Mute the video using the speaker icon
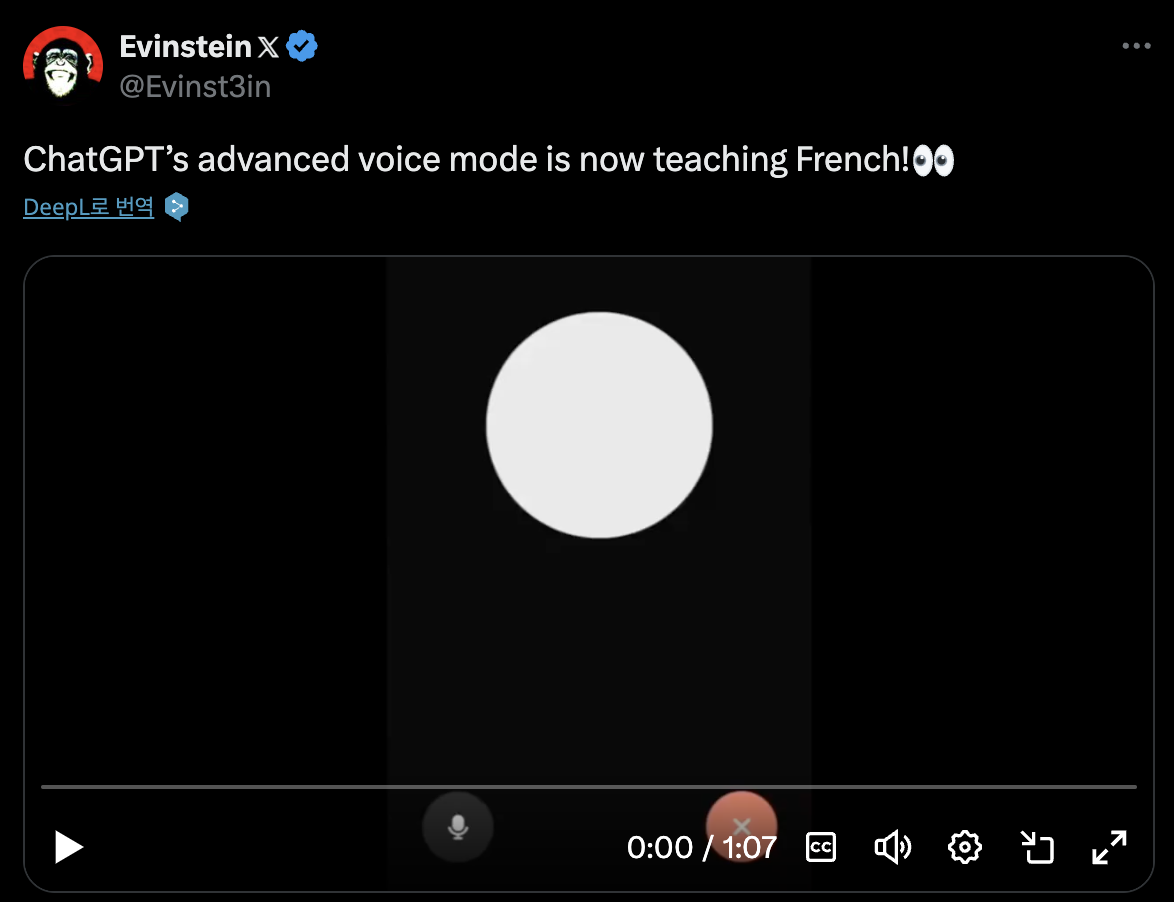This screenshot has width=1174, height=902. tap(892, 847)
